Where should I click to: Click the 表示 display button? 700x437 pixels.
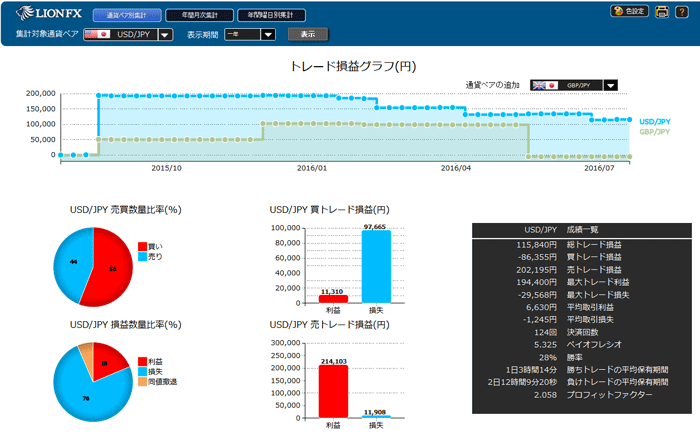point(308,34)
